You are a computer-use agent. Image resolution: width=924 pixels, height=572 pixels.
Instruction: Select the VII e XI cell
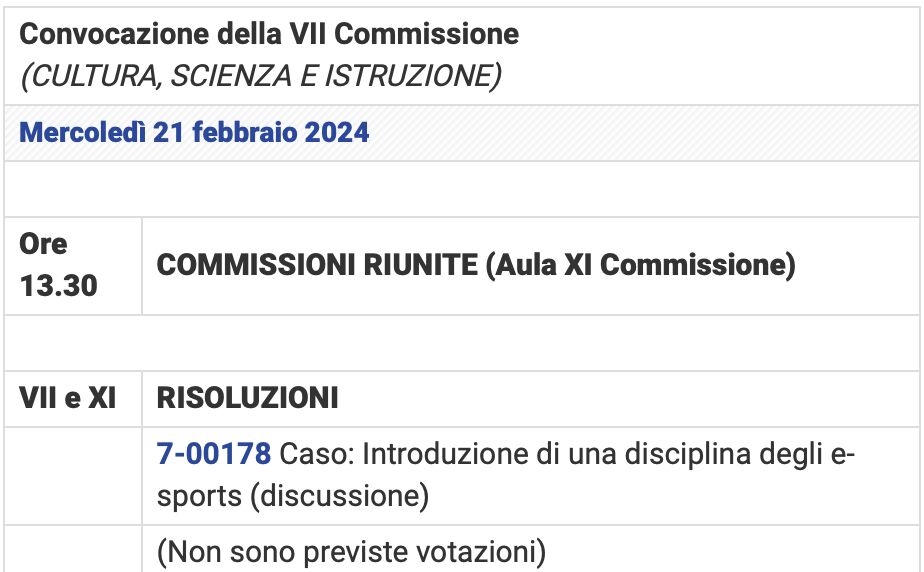pyautogui.click(x=68, y=398)
